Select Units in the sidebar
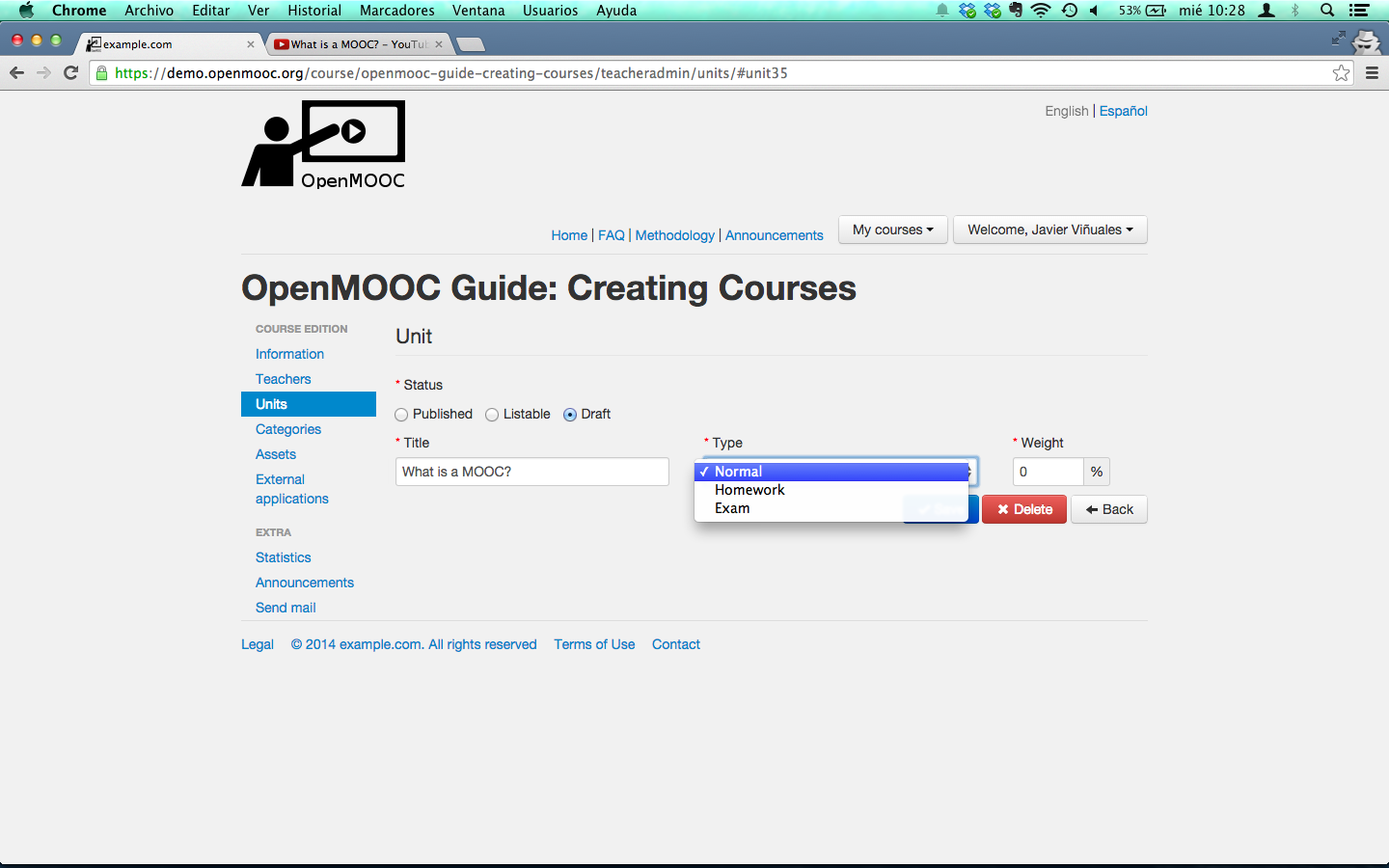 click(309, 404)
